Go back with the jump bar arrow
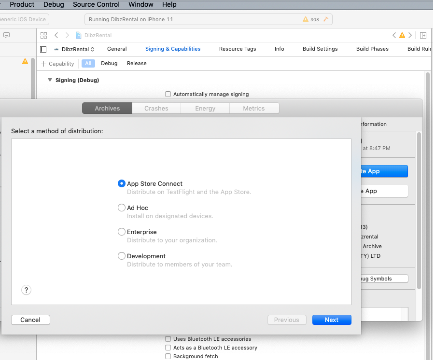This screenshot has width=433, height=360. pyautogui.click(x=56, y=35)
